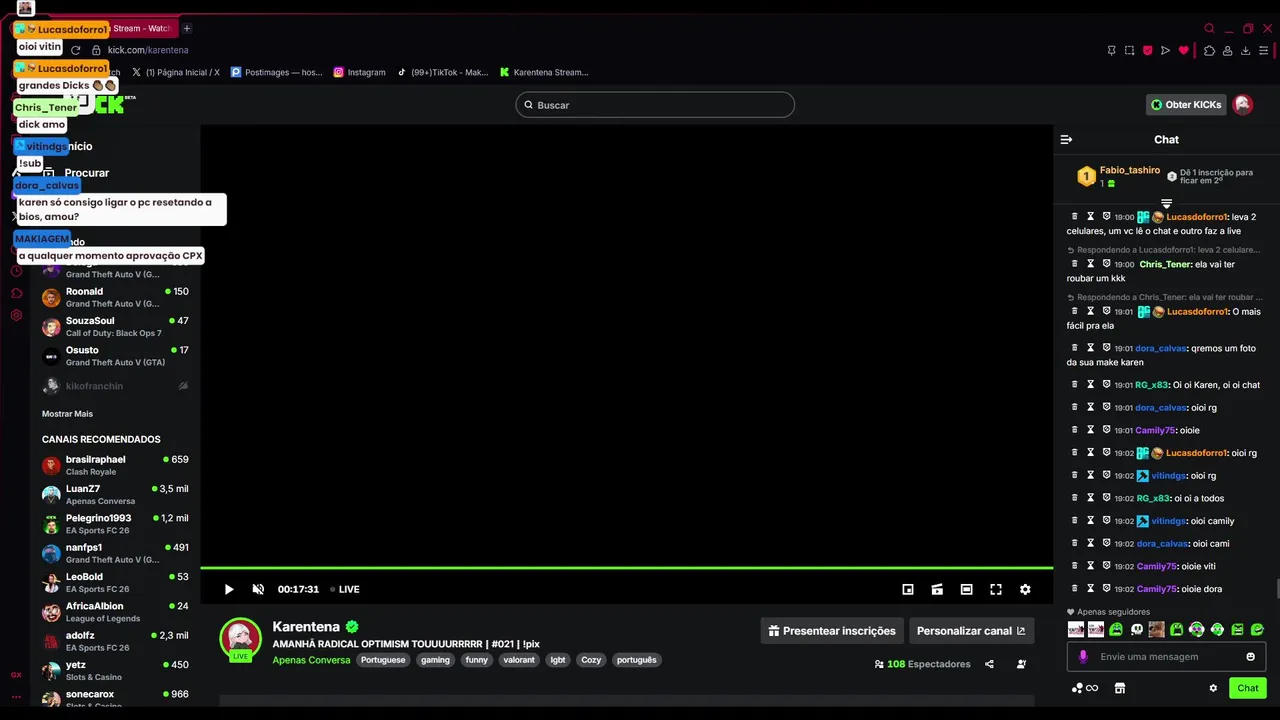This screenshot has height=720, width=1280.
Task: Delete dora_calvas 'qremos um foto' message
Action: (1075, 348)
